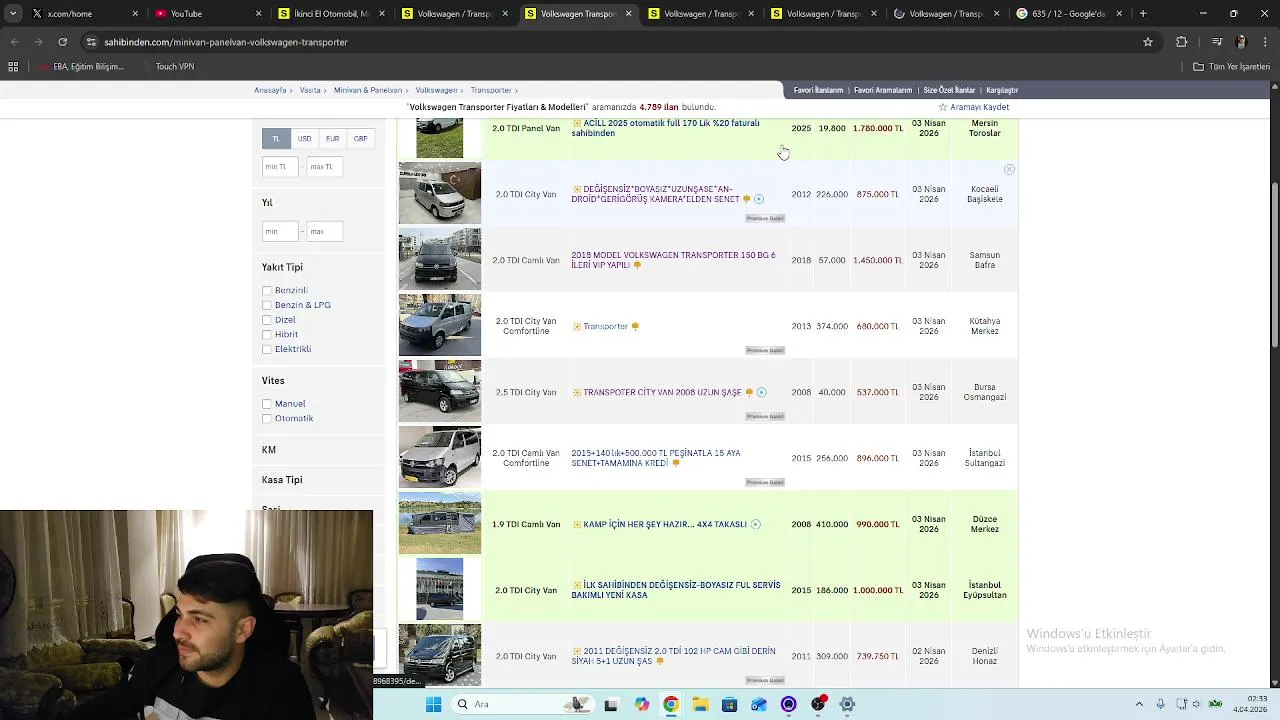The height and width of the screenshot is (720, 1280).
Task: Open a new browser tab
Action: click(1143, 14)
